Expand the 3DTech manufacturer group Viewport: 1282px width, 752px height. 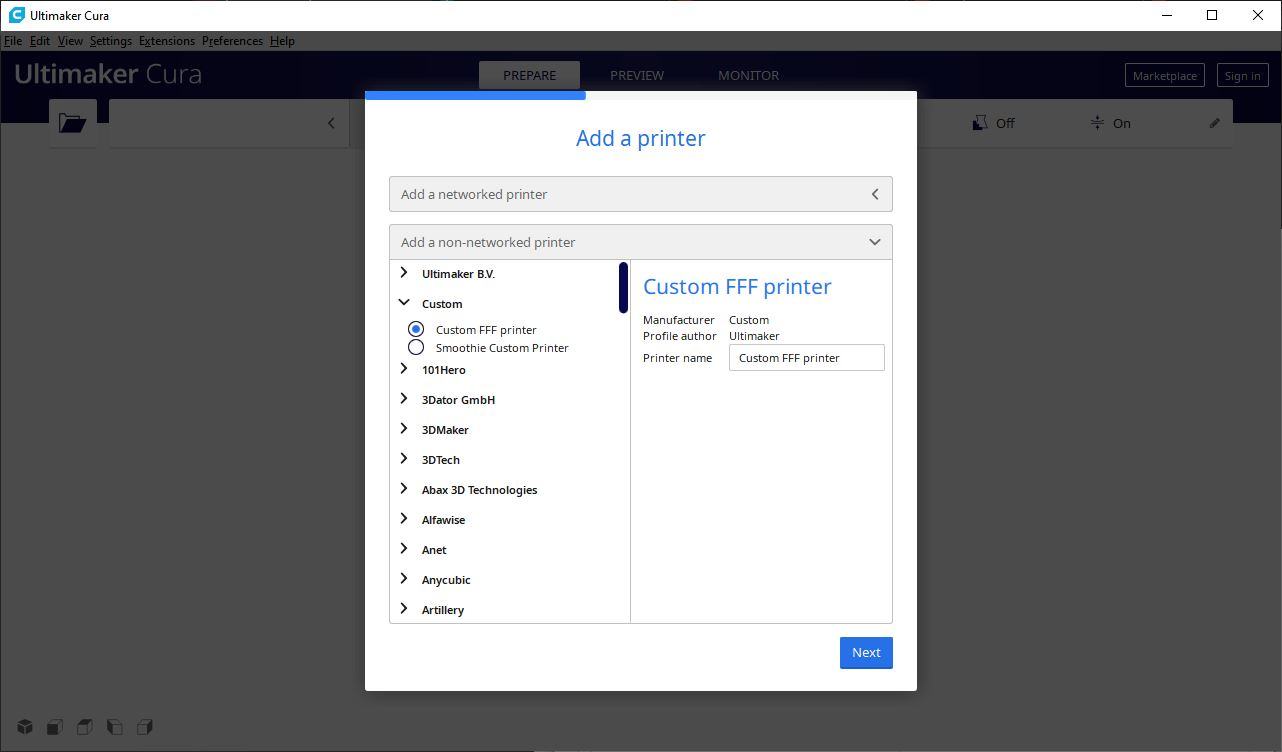click(x=404, y=459)
